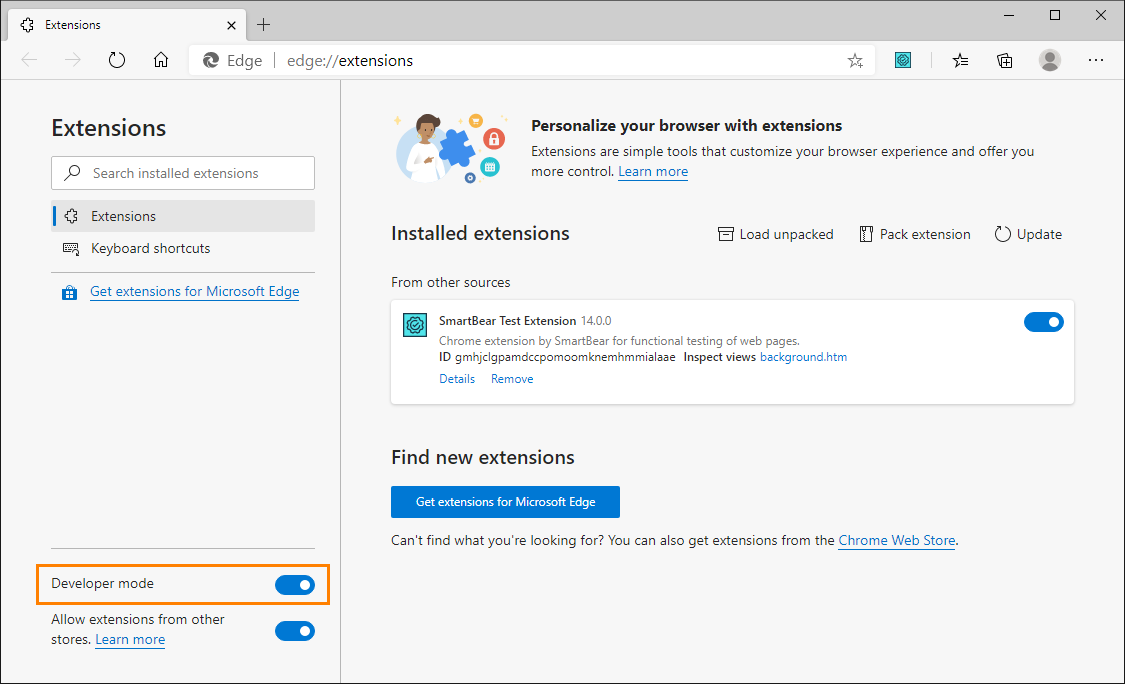Disable the SmartBear Test Extension toggle
This screenshot has height=684, width=1125.
coord(1044,321)
